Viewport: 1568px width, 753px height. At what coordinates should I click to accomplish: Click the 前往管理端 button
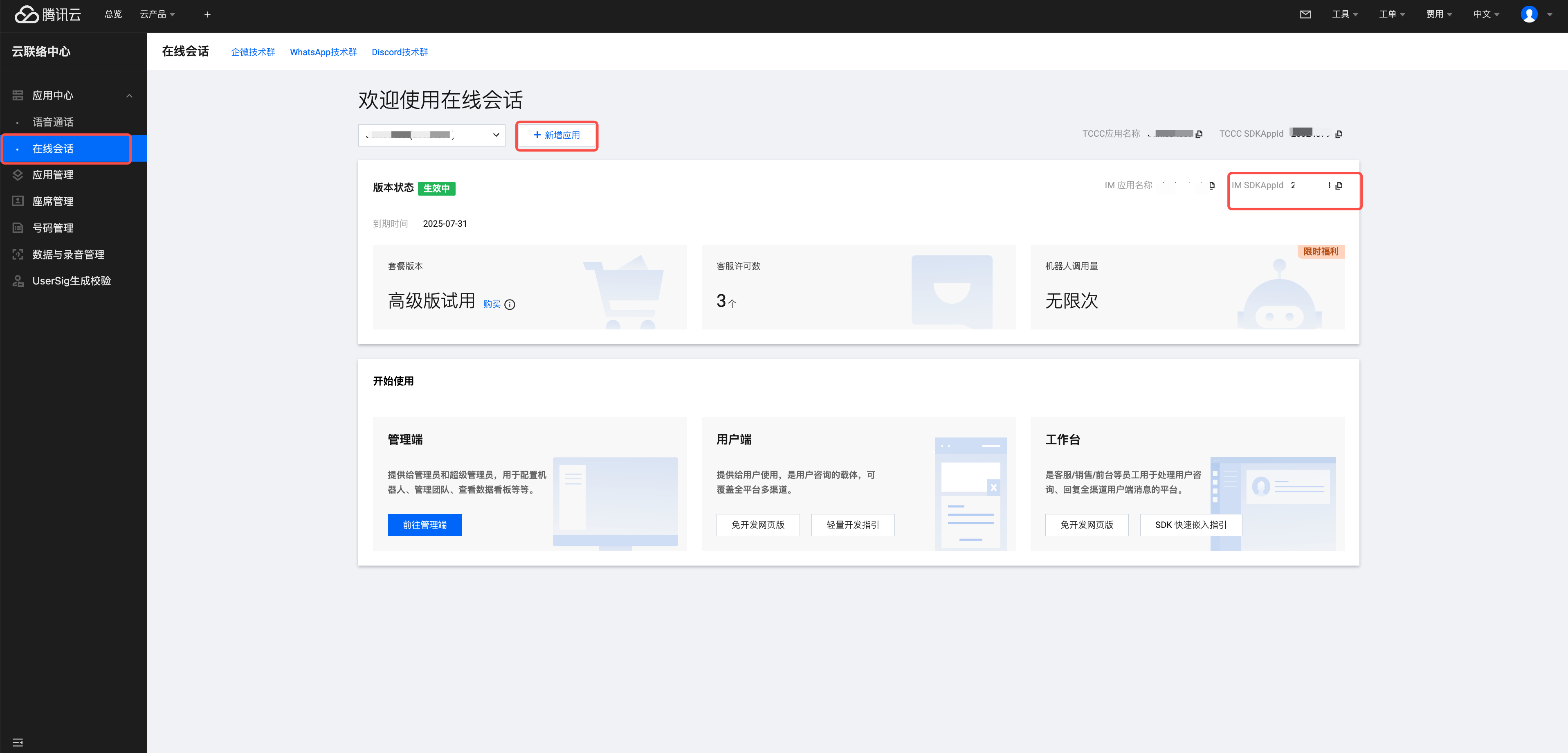tap(424, 525)
